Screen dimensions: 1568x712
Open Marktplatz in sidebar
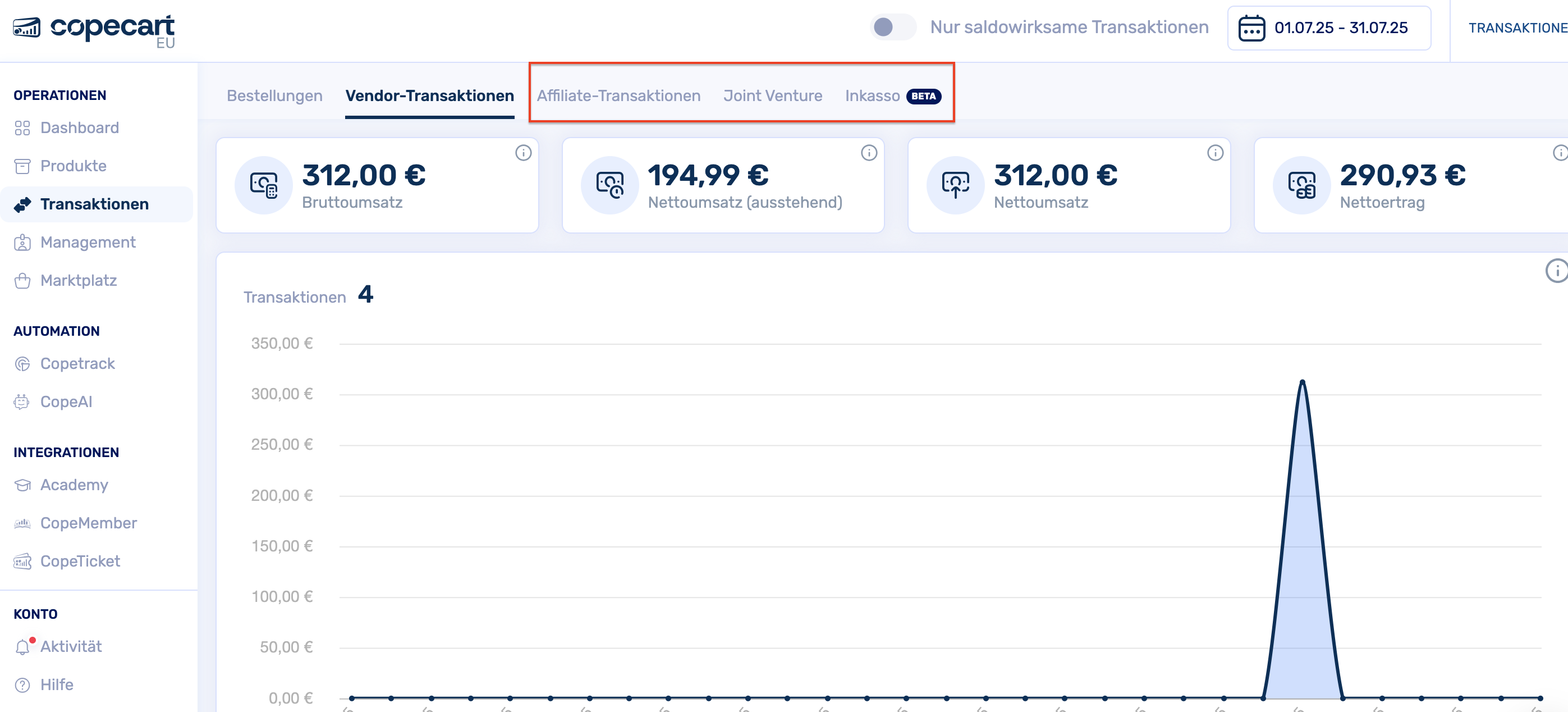[x=79, y=281]
